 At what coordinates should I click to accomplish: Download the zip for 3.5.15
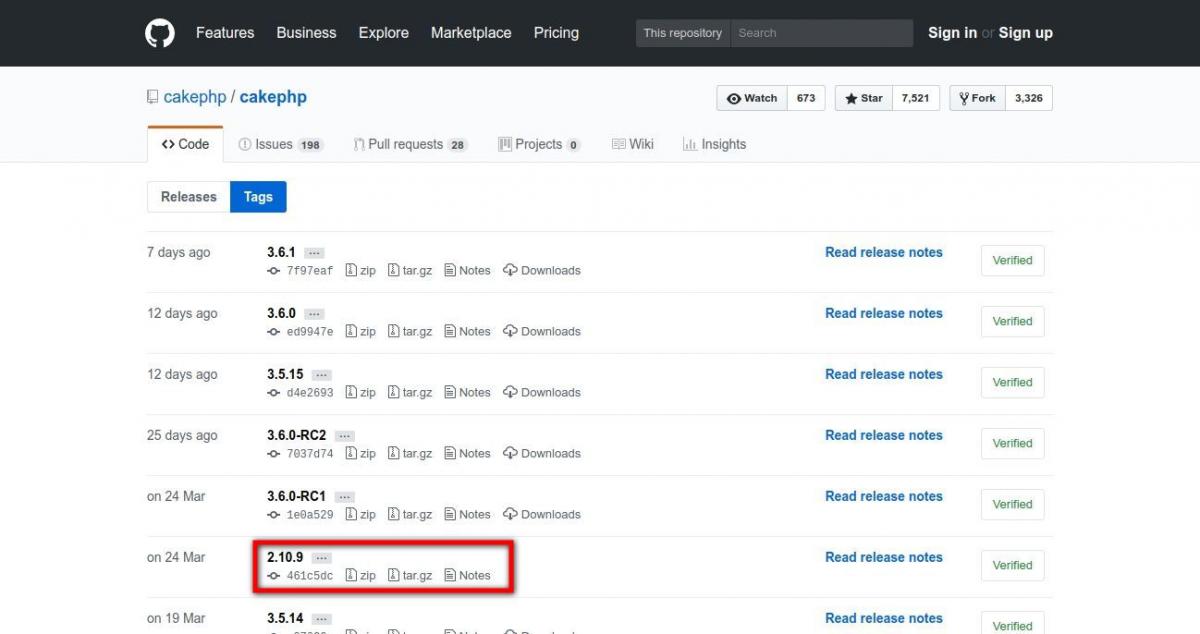pos(361,393)
